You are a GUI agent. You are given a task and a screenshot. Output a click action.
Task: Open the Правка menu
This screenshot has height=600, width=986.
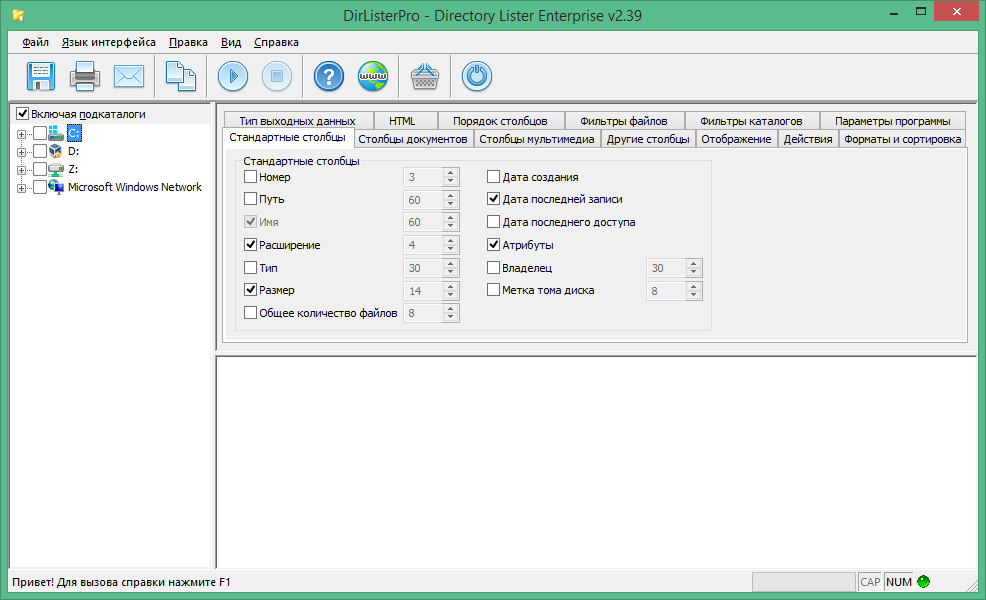tap(188, 42)
